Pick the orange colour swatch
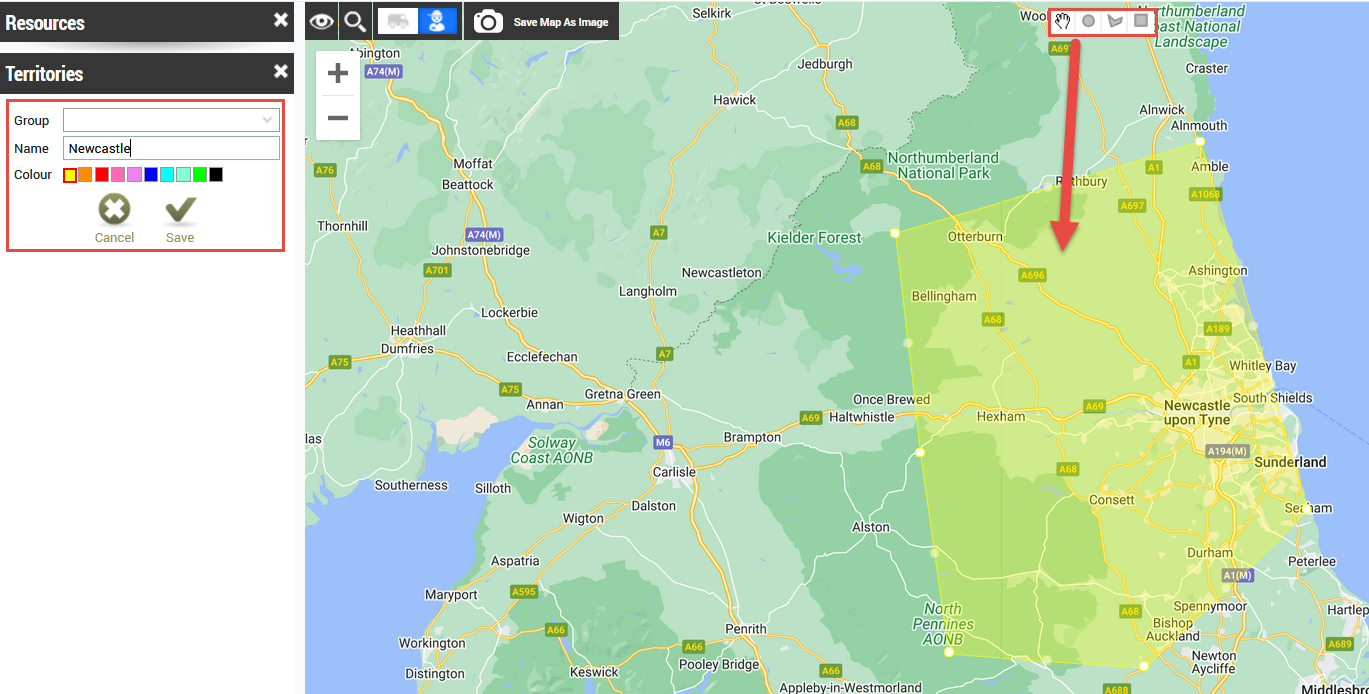1369x694 pixels. [x=85, y=175]
